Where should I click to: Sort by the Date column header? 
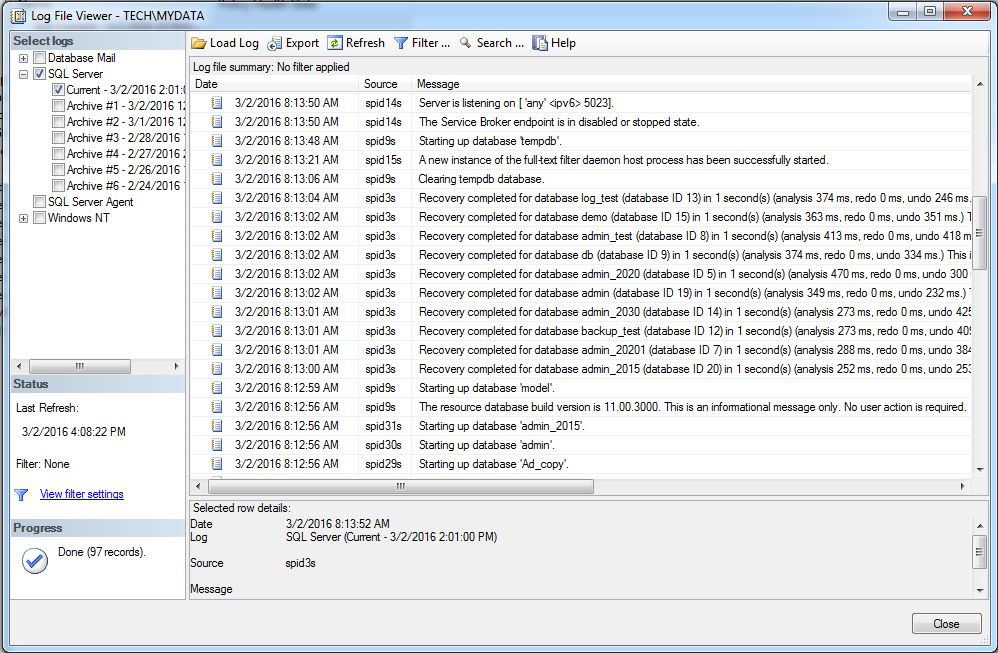click(206, 84)
